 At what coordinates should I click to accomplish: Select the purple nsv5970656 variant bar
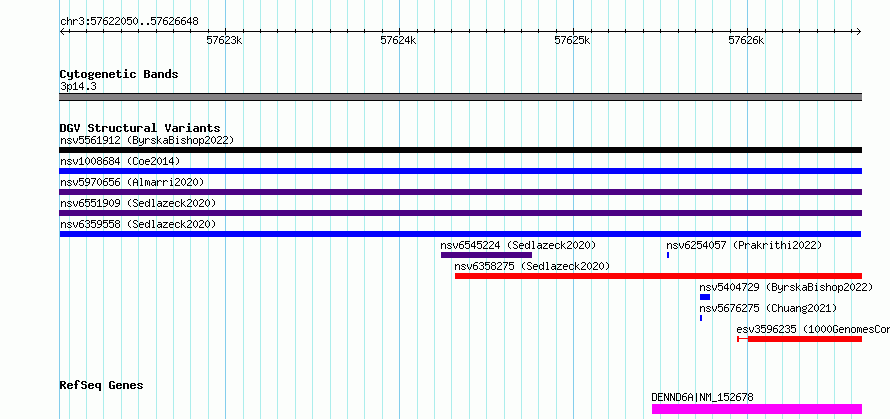[460, 192]
